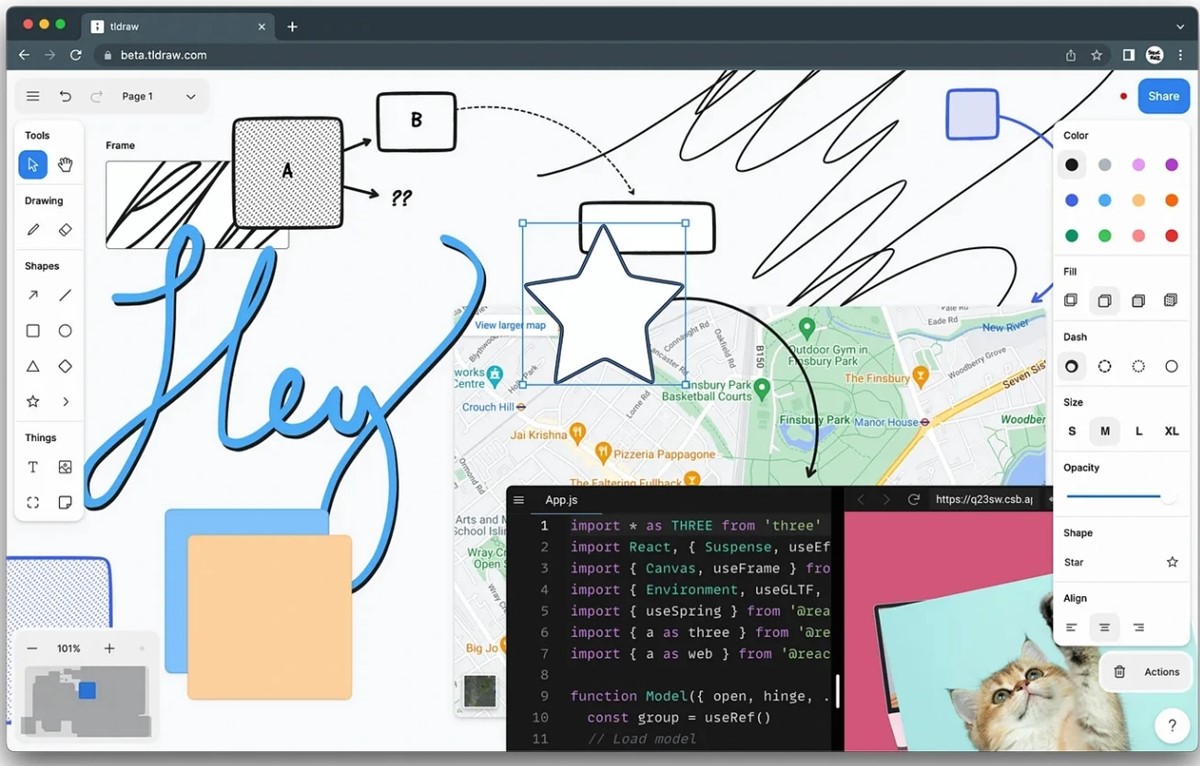Viewport: 1200px width, 766px height.
Task: Set size to L
Action: (x=1138, y=431)
